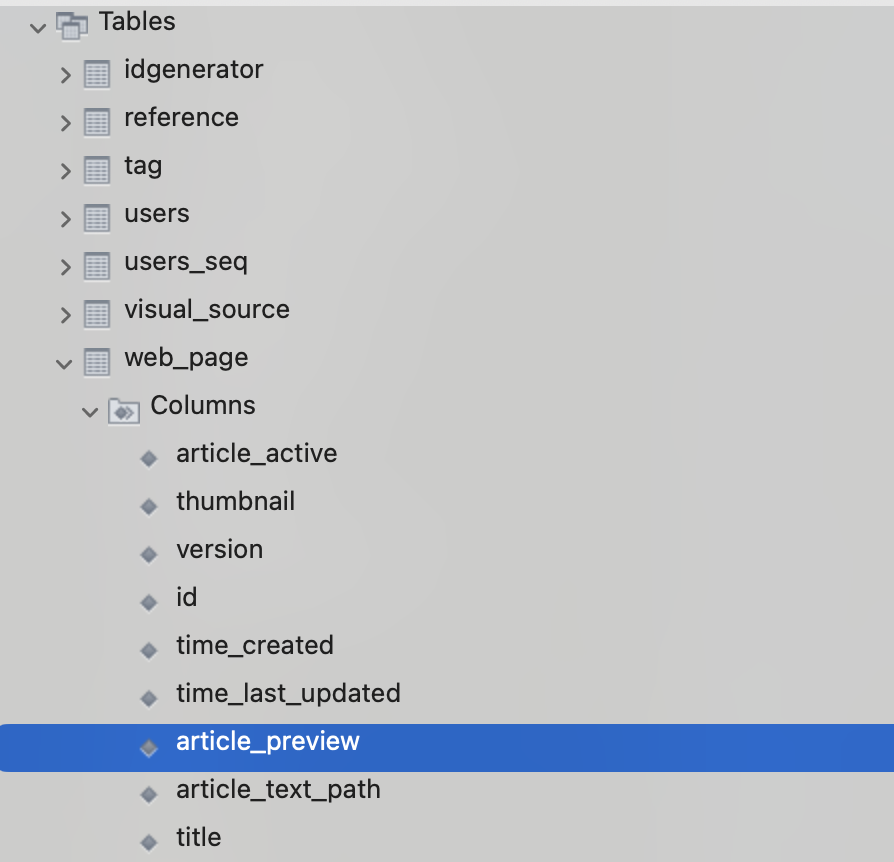The height and width of the screenshot is (862, 894).
Task: Select the article_active column
Action: coord(257,454)
